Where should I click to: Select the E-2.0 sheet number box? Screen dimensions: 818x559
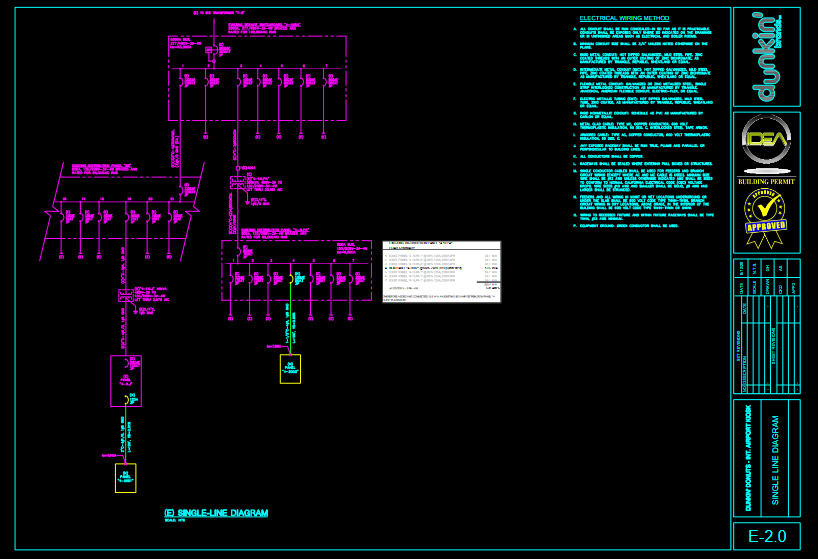point(766,537)
